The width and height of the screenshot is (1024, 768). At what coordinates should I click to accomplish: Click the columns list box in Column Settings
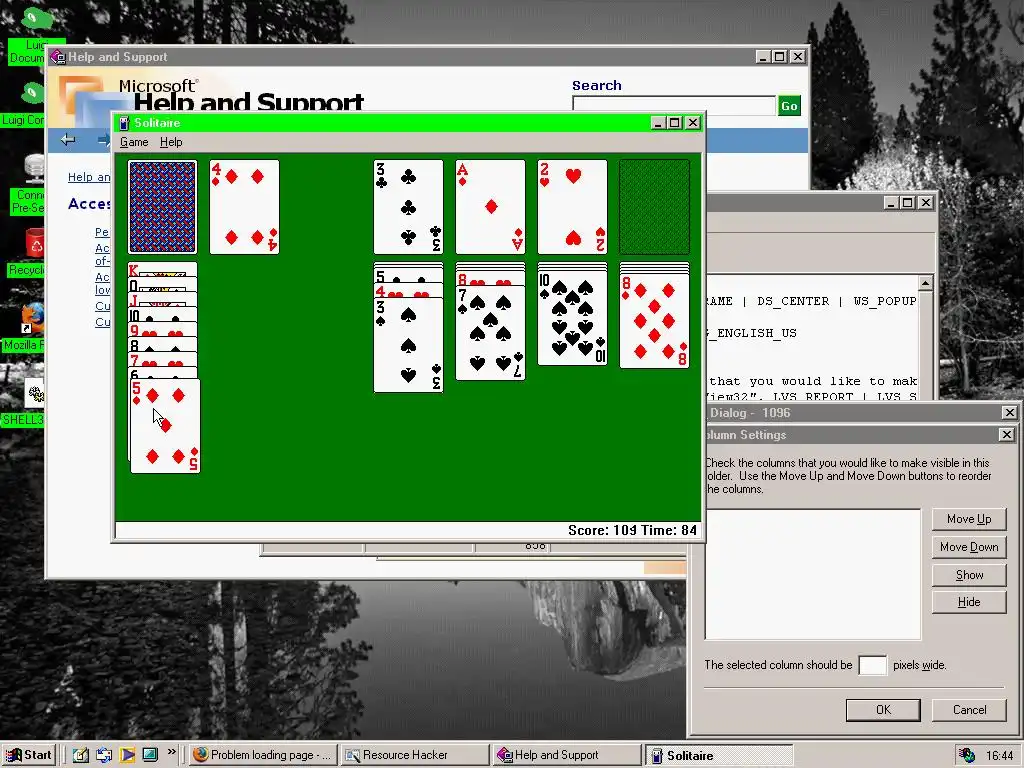[813, 574]
